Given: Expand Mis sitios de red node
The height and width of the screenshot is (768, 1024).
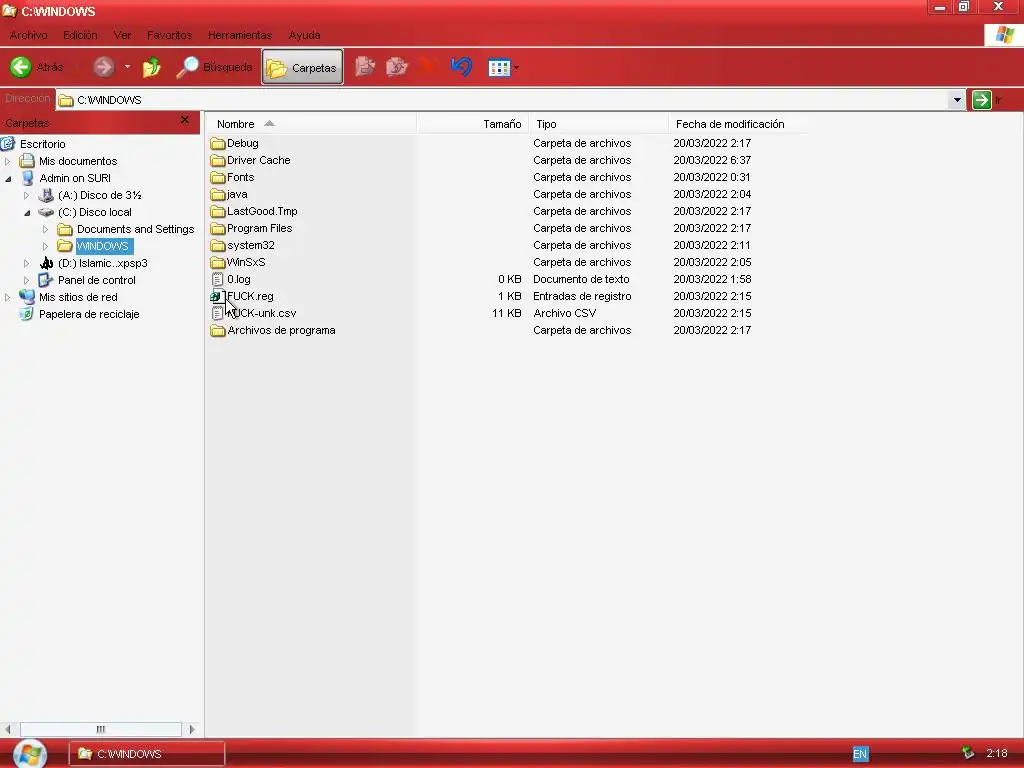Looking at the screenshot, I should click(x=8, y=297).
